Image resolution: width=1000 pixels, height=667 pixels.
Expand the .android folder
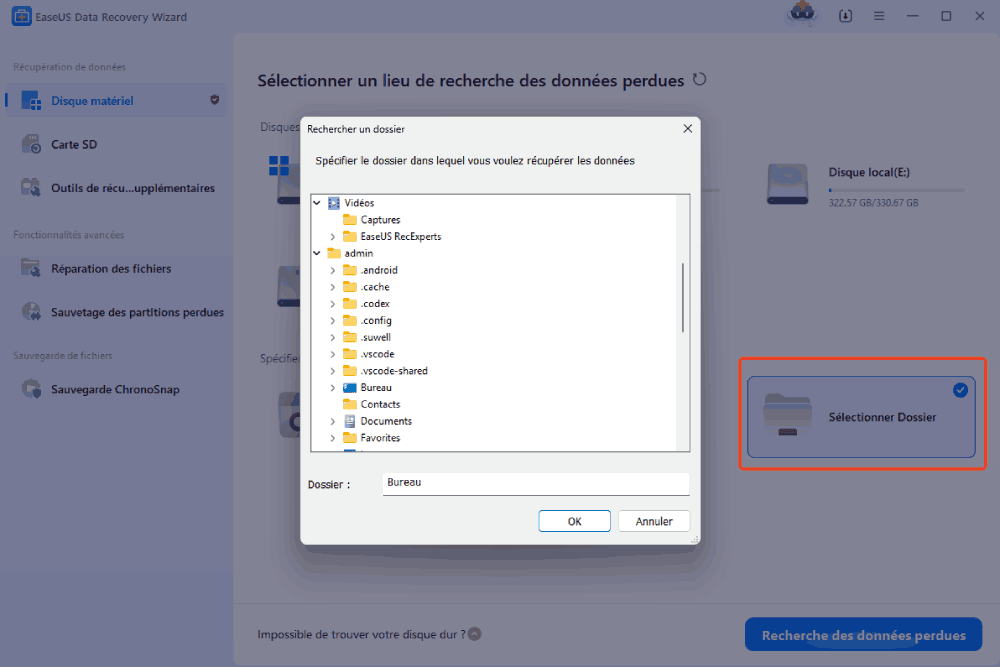click(x=333, y=270)
